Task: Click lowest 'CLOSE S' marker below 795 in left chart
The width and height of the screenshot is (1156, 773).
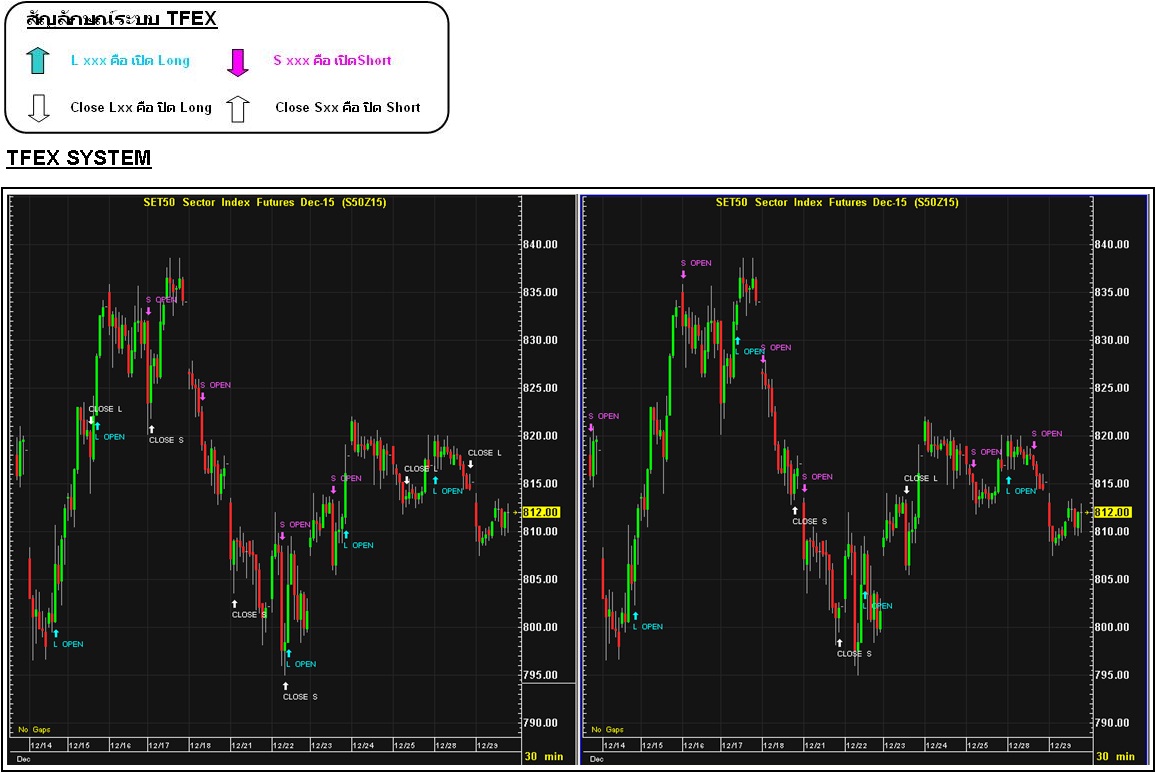Action: (299, 696)
